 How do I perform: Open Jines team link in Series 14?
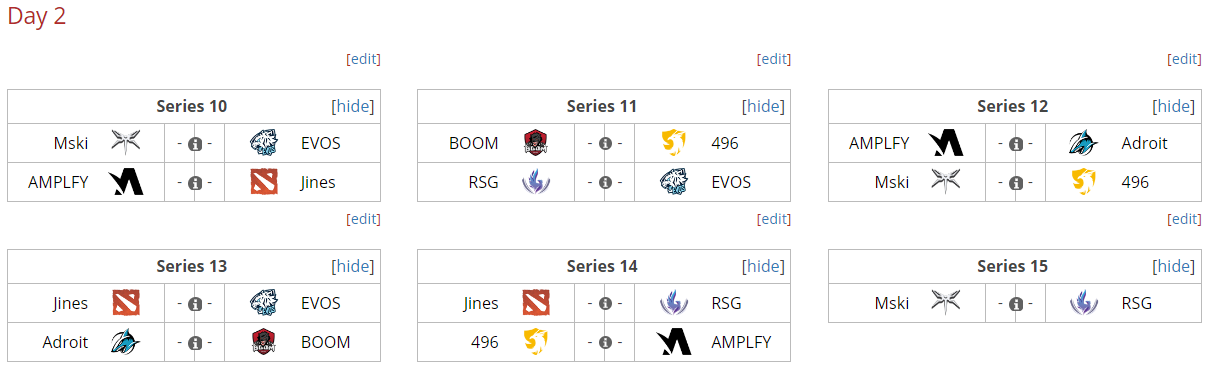point(481,303)
